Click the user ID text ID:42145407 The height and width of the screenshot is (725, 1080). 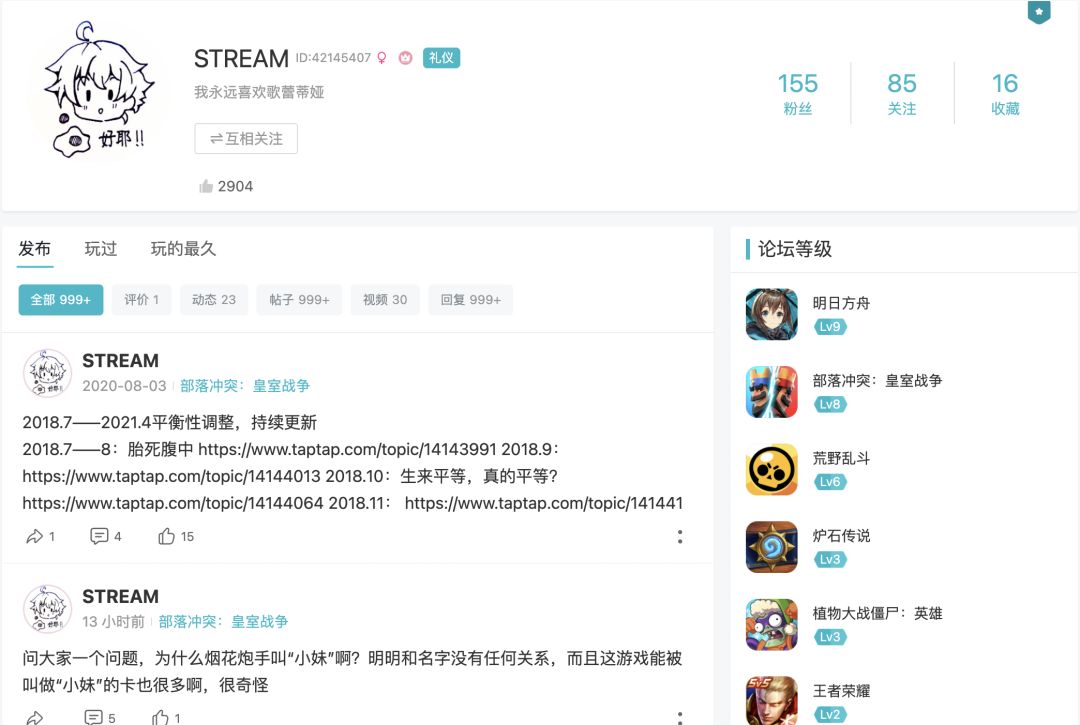coord(333,58)
